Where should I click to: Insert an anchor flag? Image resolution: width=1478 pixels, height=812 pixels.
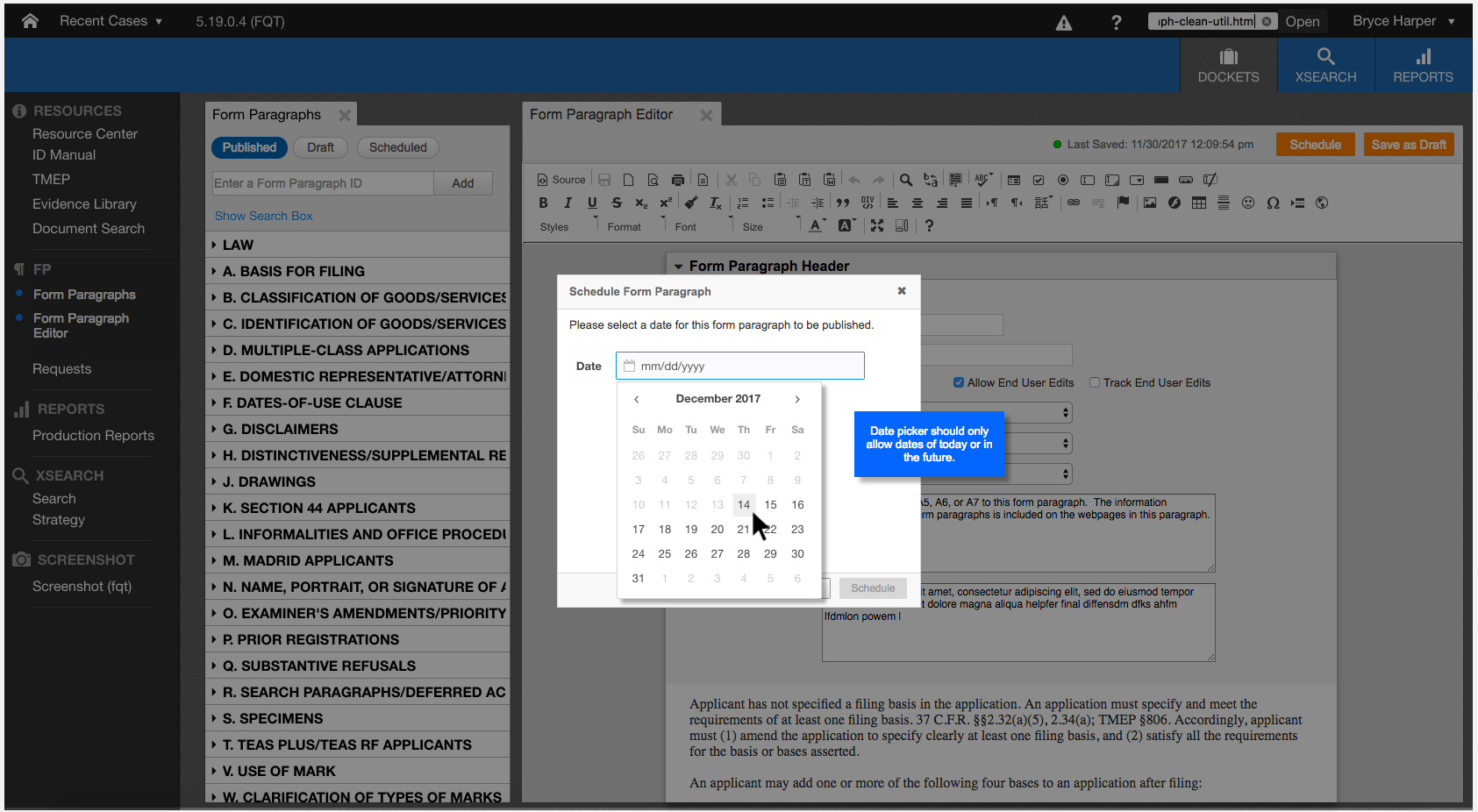(x=1123, y=203)
